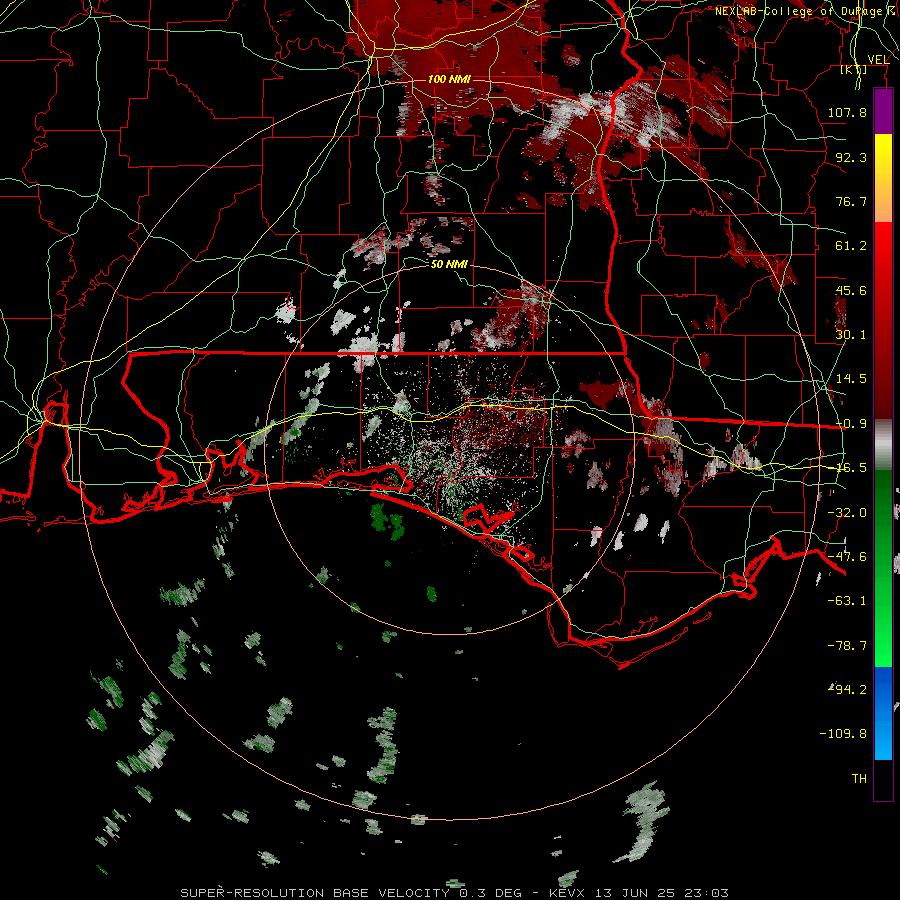Click the -47.6 value on the velocity scale
Screen dimensions: 900x900
(847, 556)
